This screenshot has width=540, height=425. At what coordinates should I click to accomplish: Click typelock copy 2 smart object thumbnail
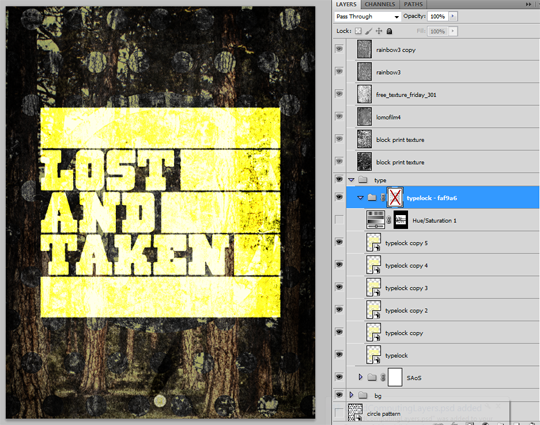[x=373, y=310]
